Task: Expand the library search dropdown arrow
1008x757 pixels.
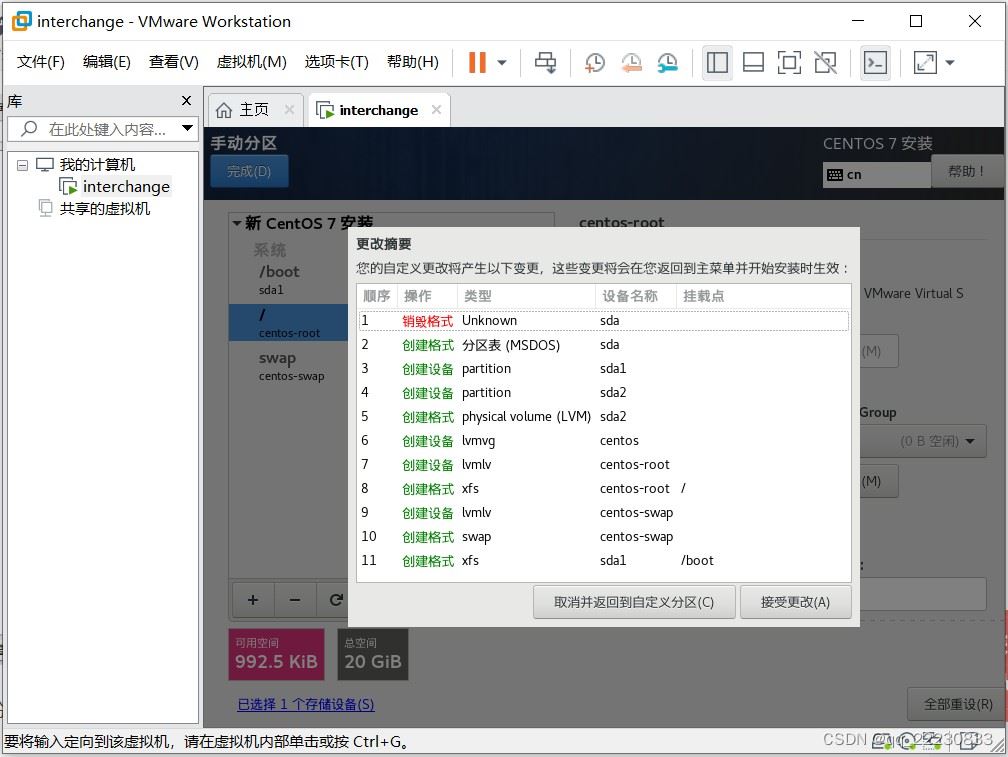Action: [187, 128]
